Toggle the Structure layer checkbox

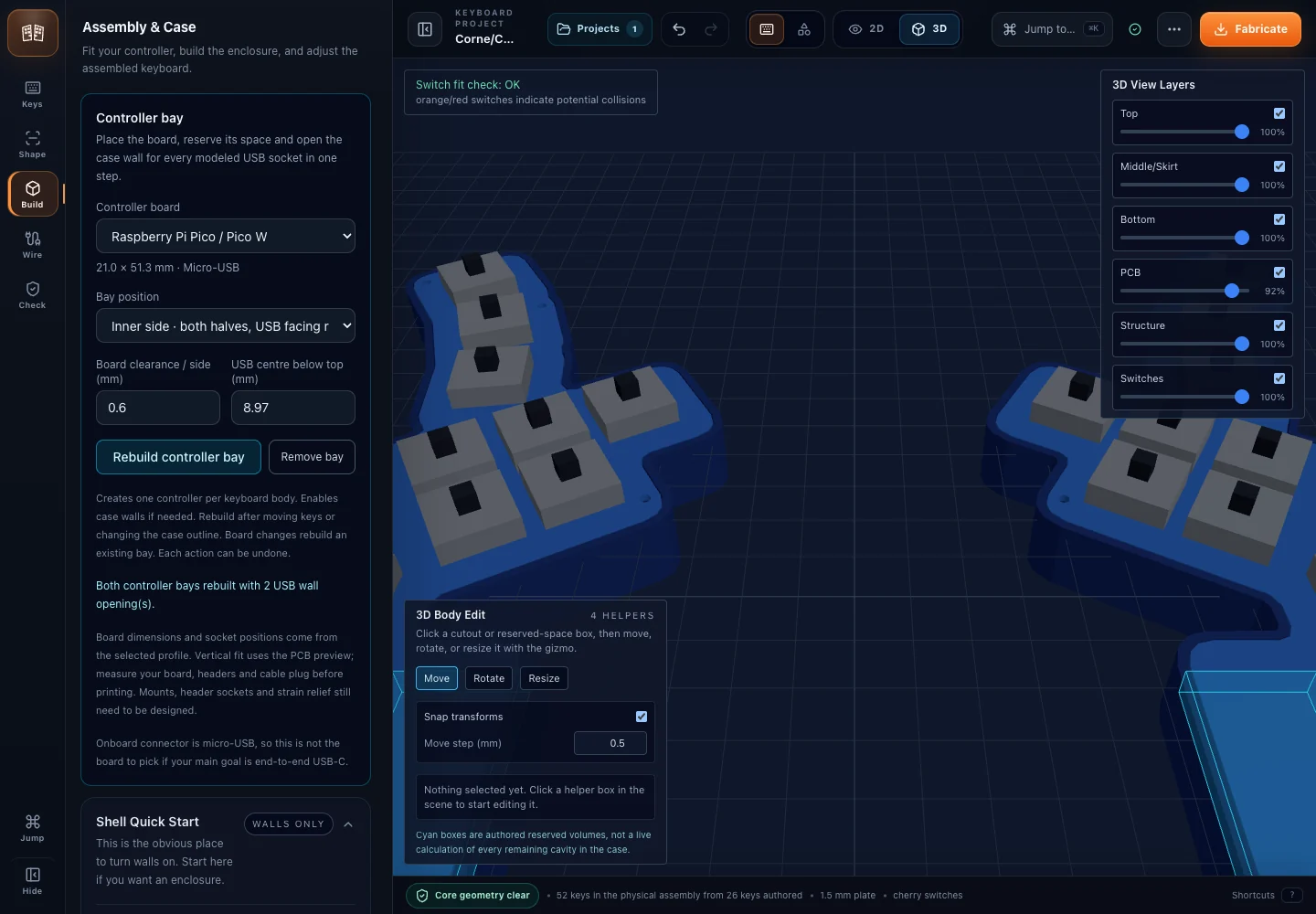[1279, 325]
